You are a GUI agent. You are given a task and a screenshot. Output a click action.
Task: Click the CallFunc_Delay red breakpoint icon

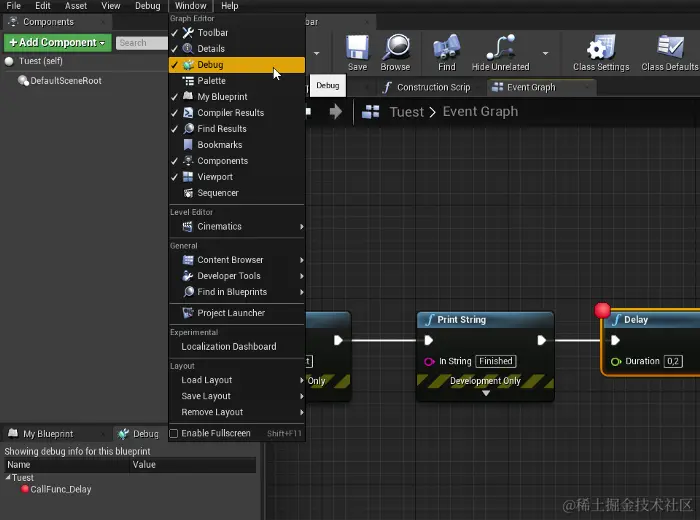pos(25,489)
